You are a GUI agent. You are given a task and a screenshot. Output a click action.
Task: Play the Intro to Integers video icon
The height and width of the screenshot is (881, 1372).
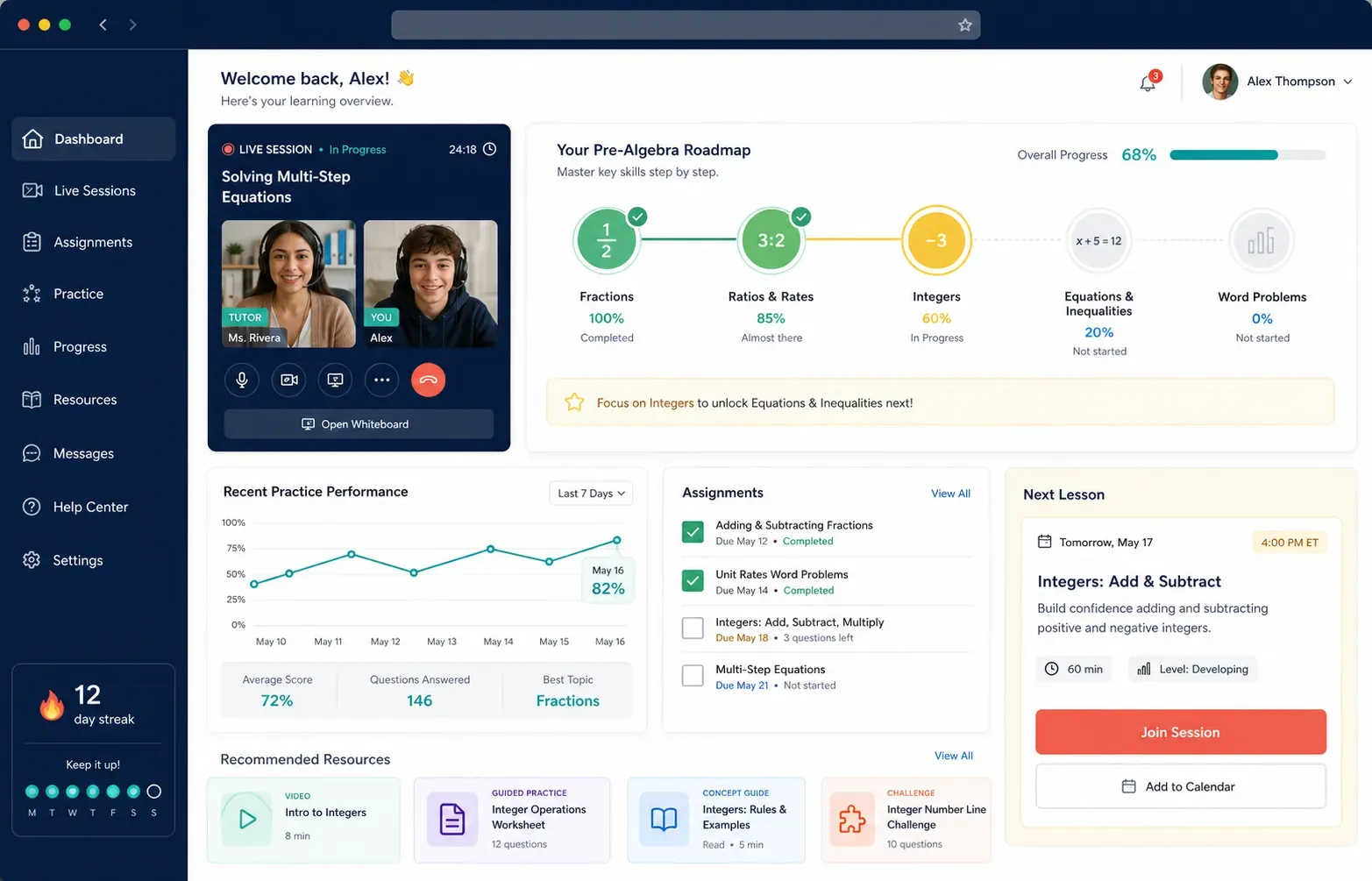[247, 820]
